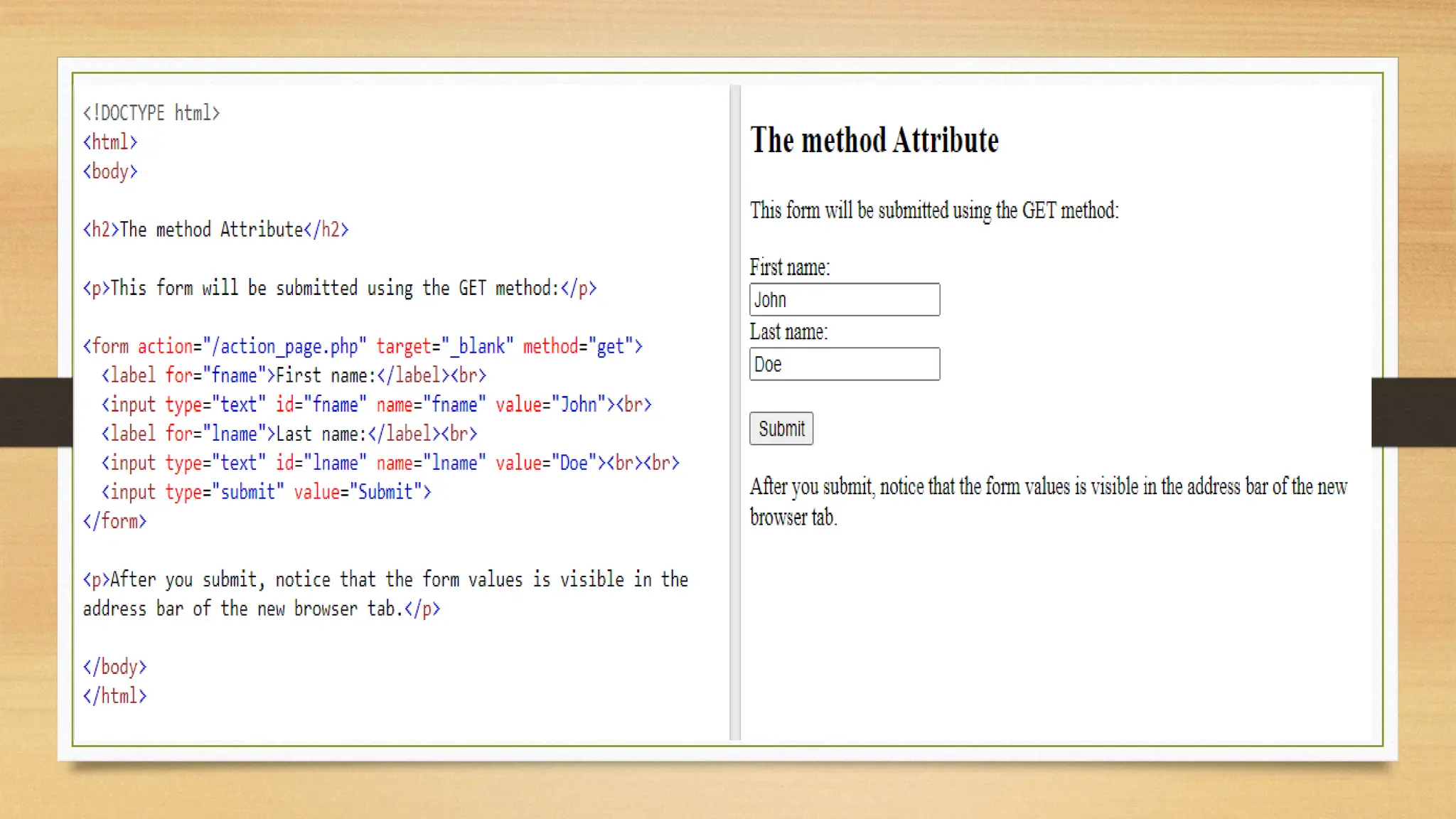Click the closing </html> tag
The width and height of the screenshot is (1456, 819).
(x=114, y=696)
